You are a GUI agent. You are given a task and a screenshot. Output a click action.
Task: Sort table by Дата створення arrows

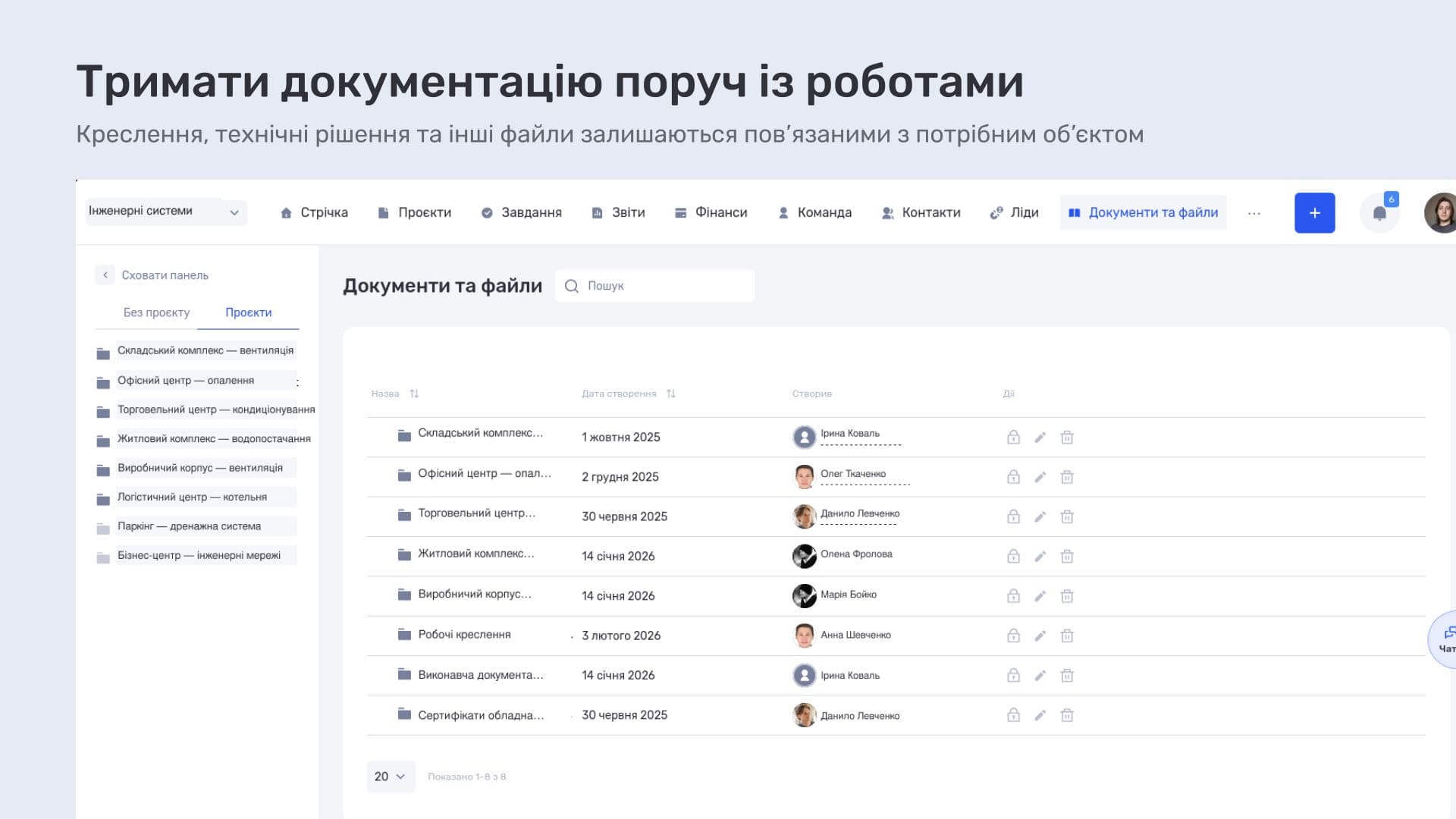pos(670,394)
